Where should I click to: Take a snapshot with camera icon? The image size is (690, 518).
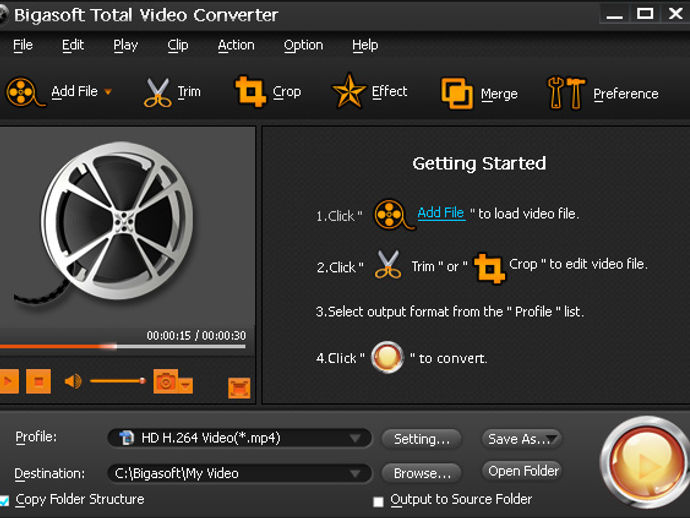(165, 381)
